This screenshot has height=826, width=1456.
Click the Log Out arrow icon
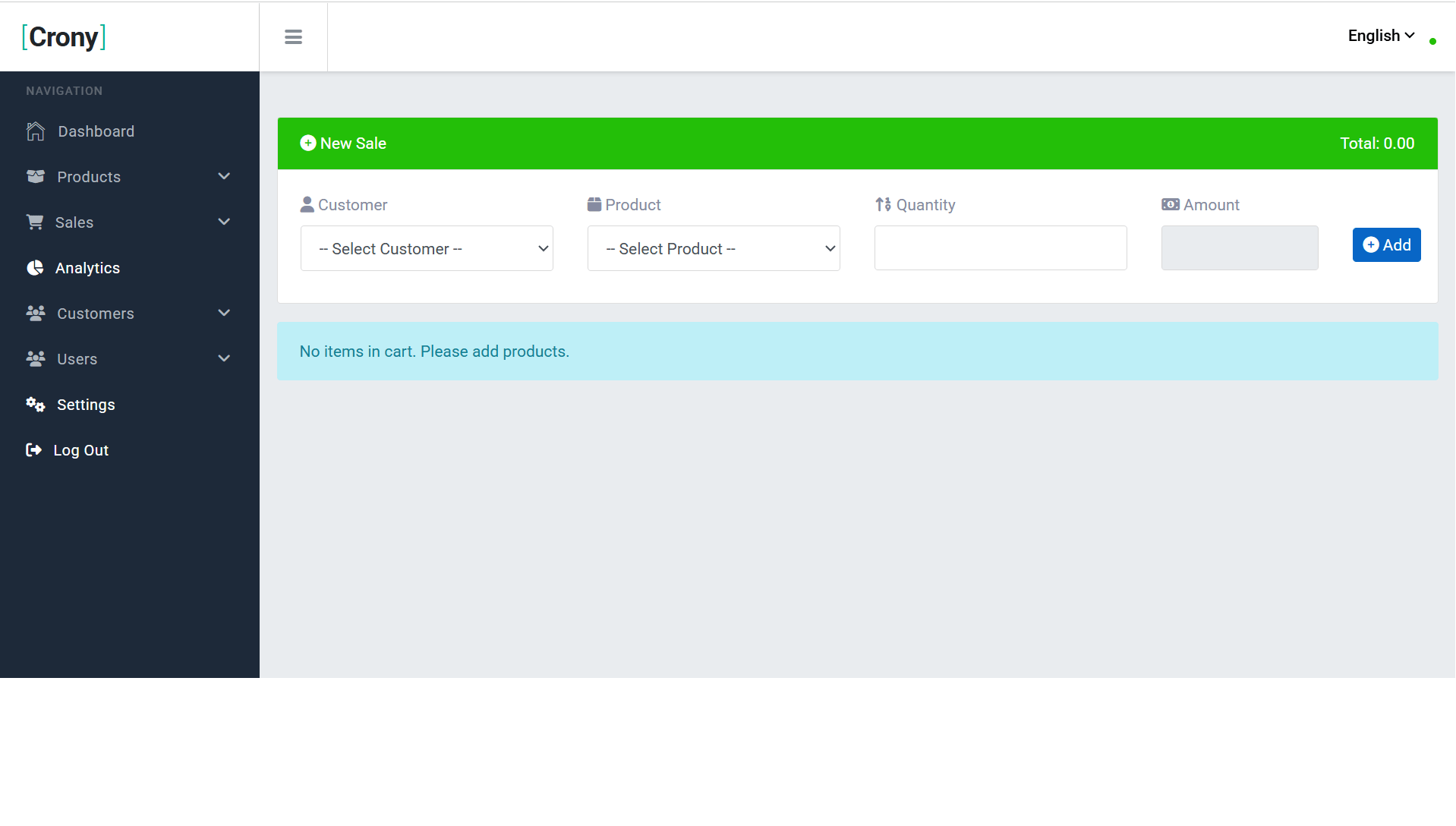[x=33, y=449]
